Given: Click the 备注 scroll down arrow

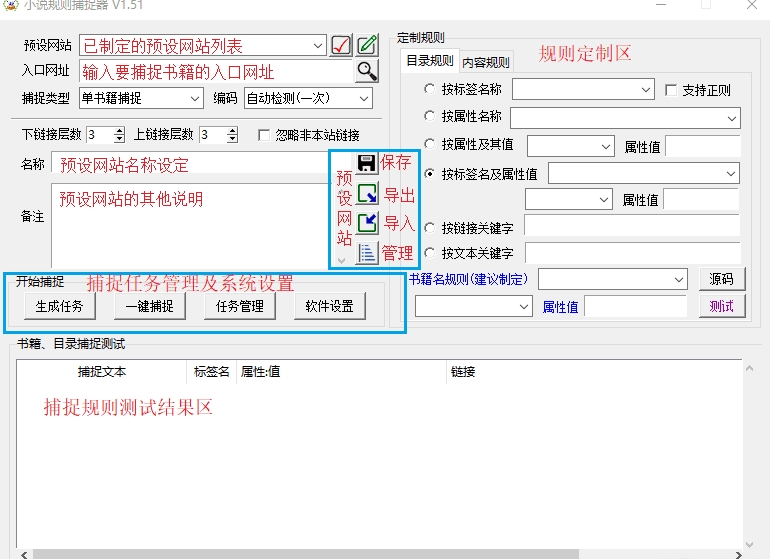Looking at the screenshot, I should coord(341,261).
